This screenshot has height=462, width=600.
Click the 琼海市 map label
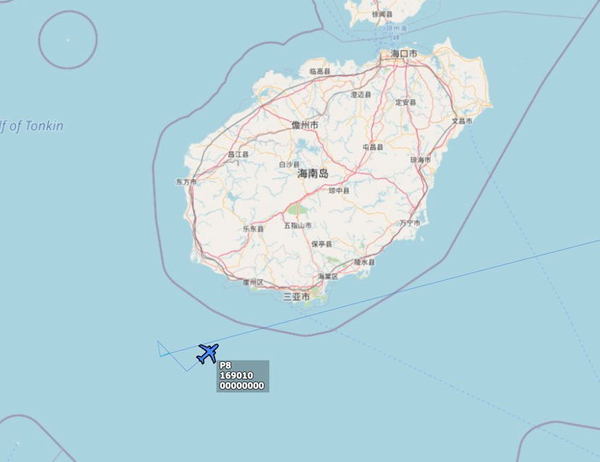pos(421,160)
